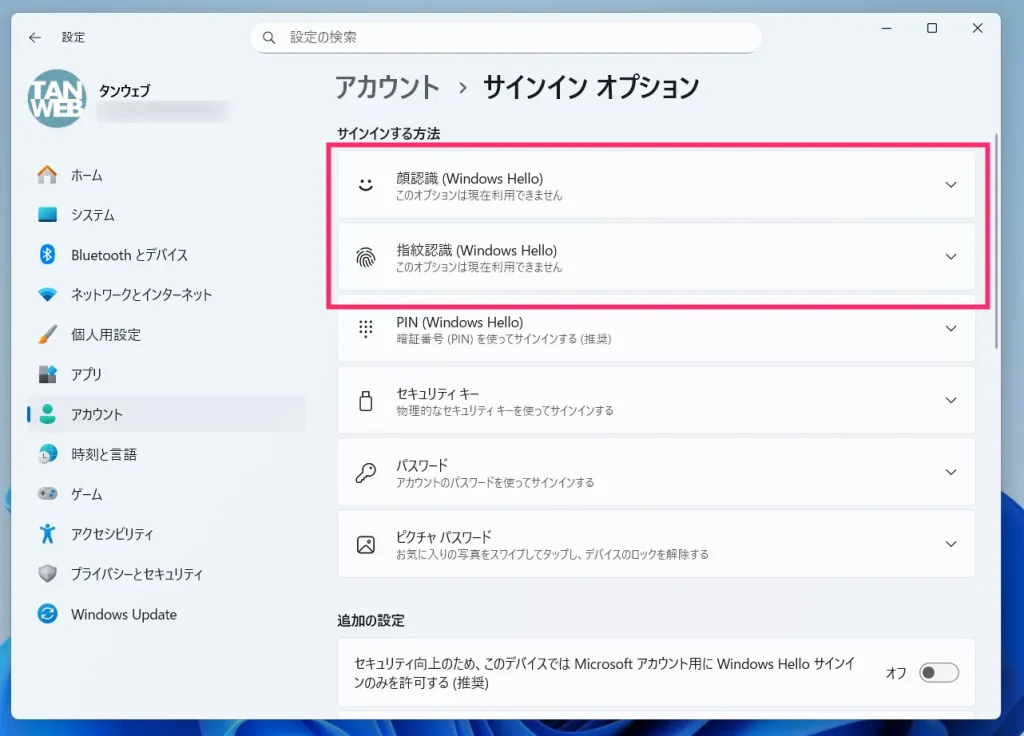Click the personalization paintbrush icon
1024x736 pixels.
47,334
